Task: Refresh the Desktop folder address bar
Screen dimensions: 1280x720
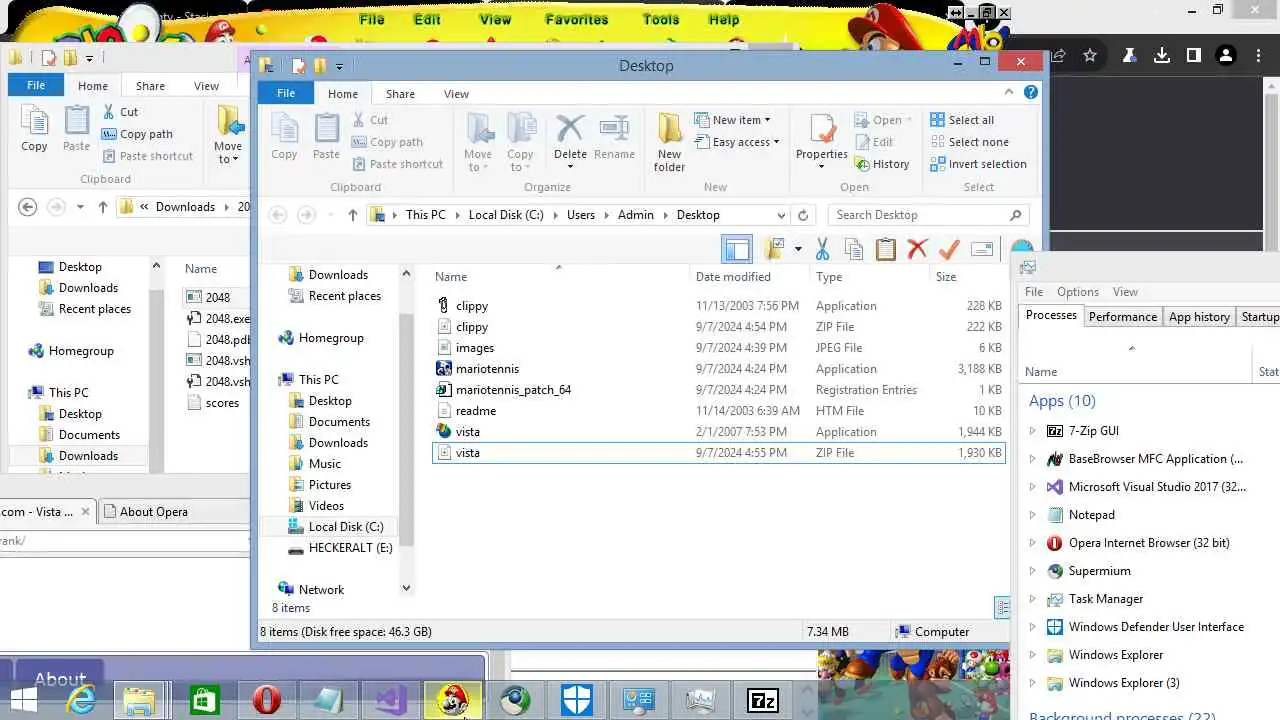Action: pos(802,215)
